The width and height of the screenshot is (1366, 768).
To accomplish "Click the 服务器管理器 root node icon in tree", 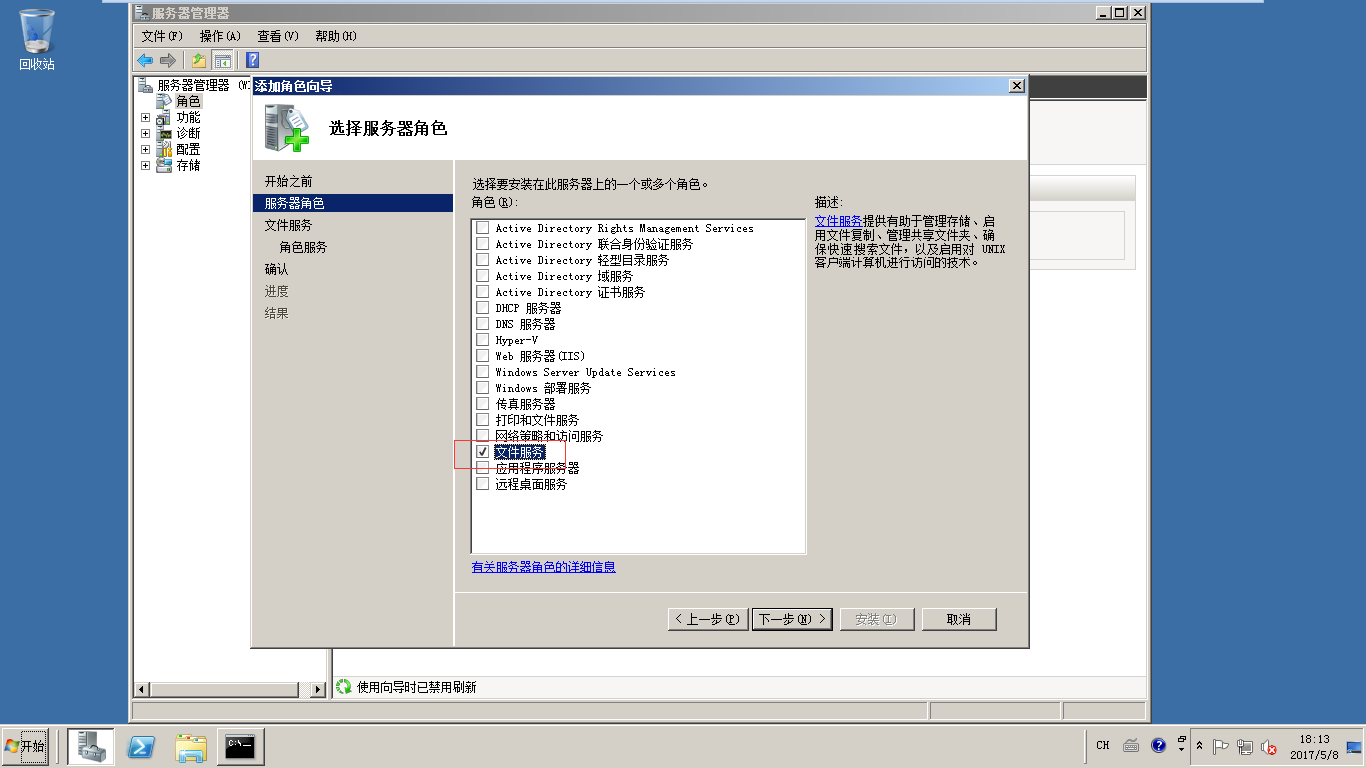I will tap(146, 85).
